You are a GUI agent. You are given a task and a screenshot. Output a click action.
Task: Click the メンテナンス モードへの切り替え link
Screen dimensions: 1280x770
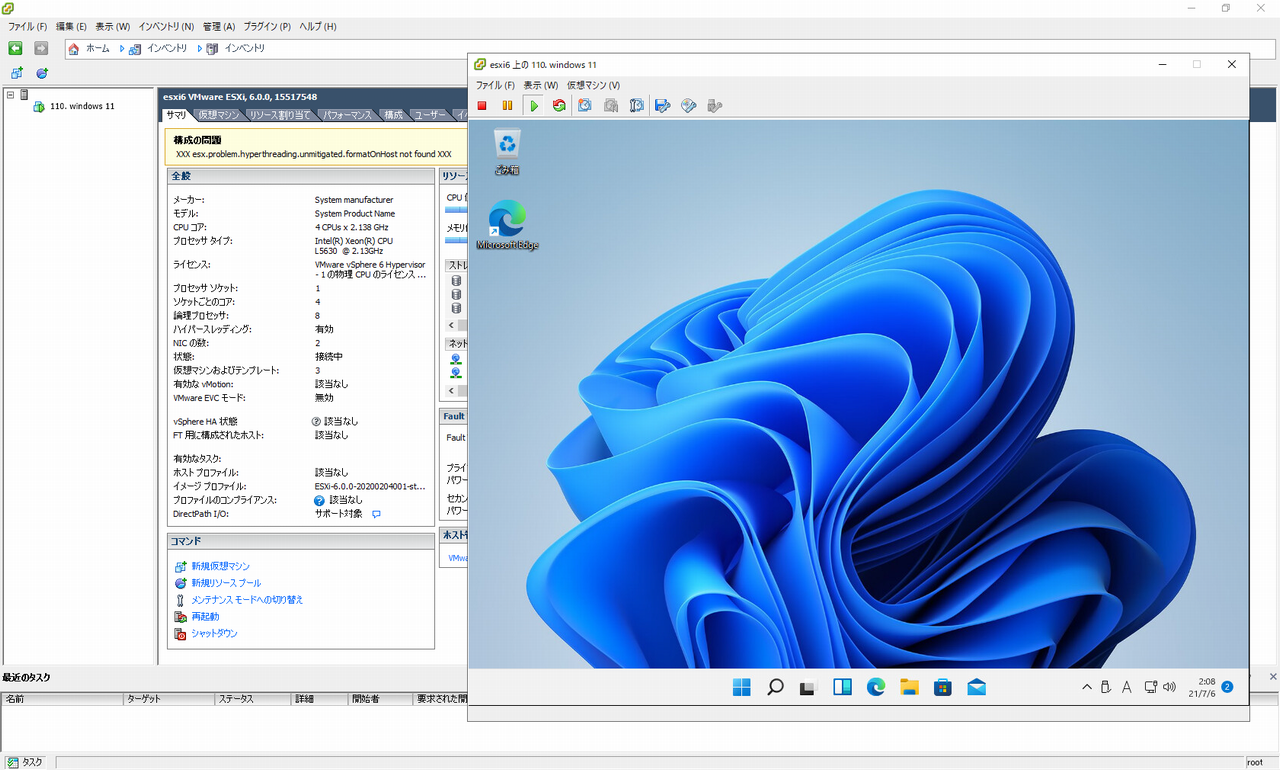coord(247,600)
